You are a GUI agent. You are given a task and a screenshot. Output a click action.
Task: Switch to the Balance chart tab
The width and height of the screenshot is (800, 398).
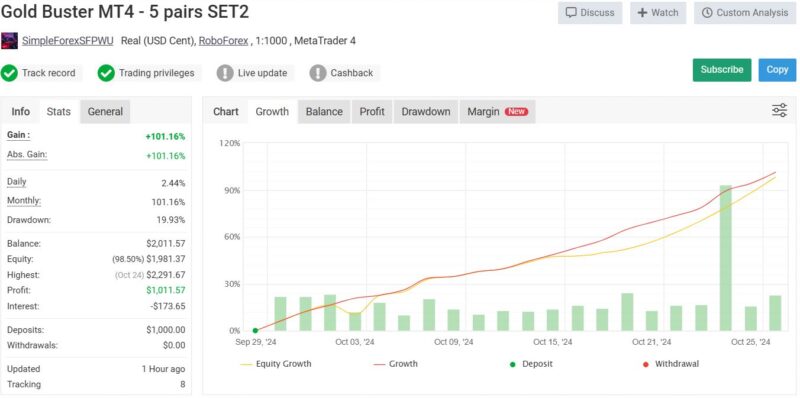point(324,112)
